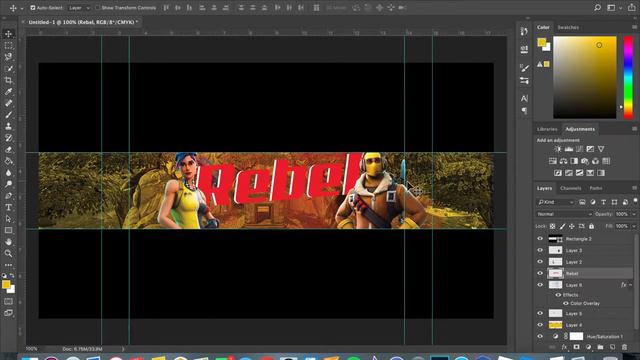Add an Invert adjustment
This screenshot has width=640, height=360.
click(x=558, y=173)
